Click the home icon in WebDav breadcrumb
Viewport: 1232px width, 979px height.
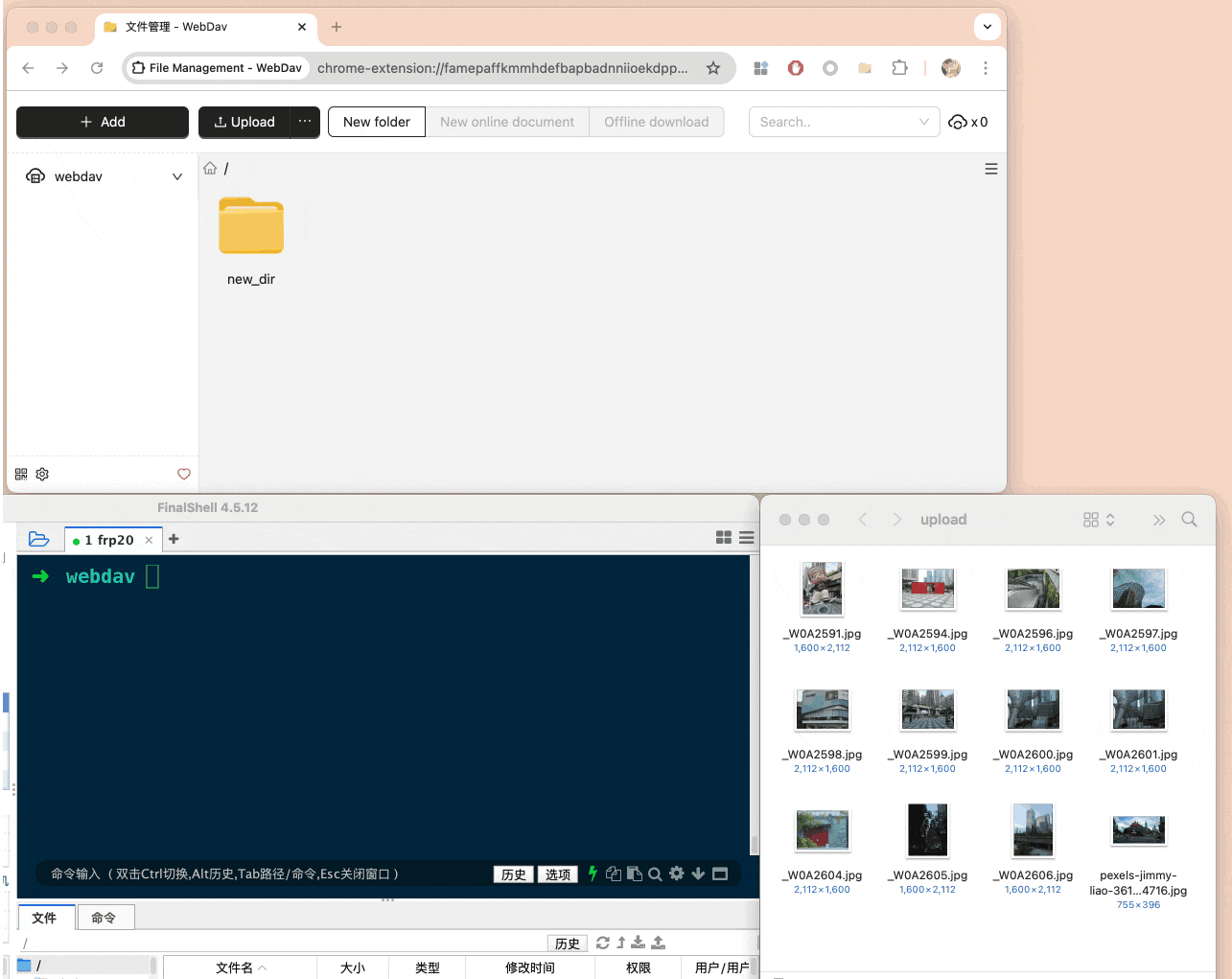pyautogui.click(x=210, y=168)
